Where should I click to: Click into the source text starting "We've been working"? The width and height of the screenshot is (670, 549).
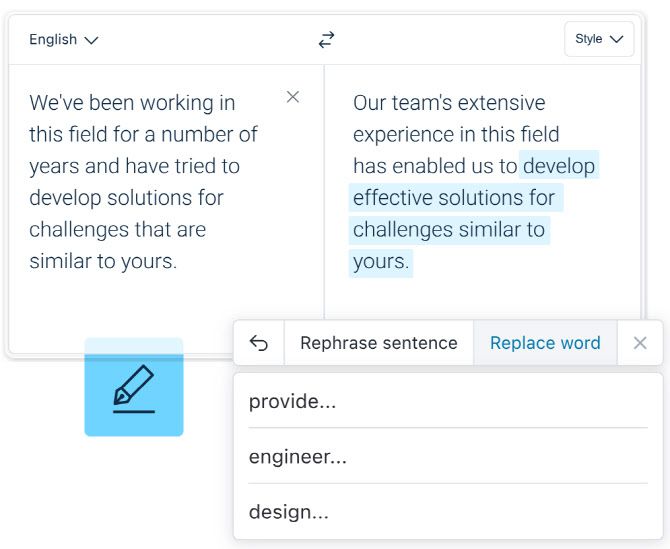140,182
